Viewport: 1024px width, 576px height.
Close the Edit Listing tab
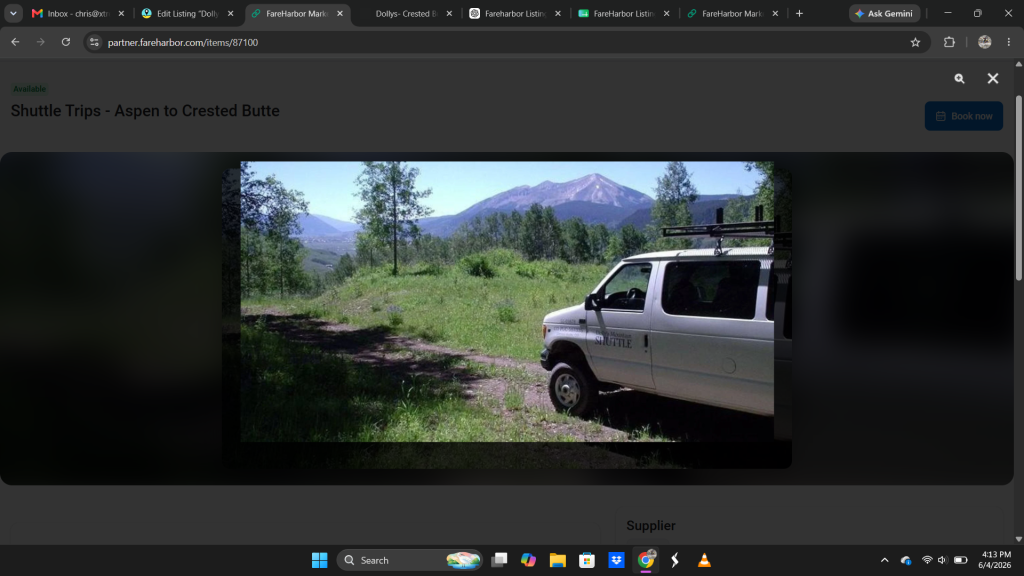[x=231, y=13]
